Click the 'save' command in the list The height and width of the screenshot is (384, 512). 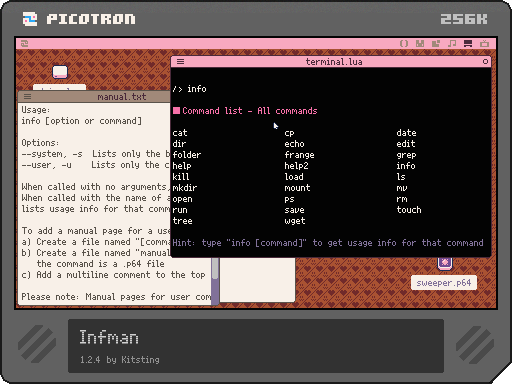click(294, 210)
